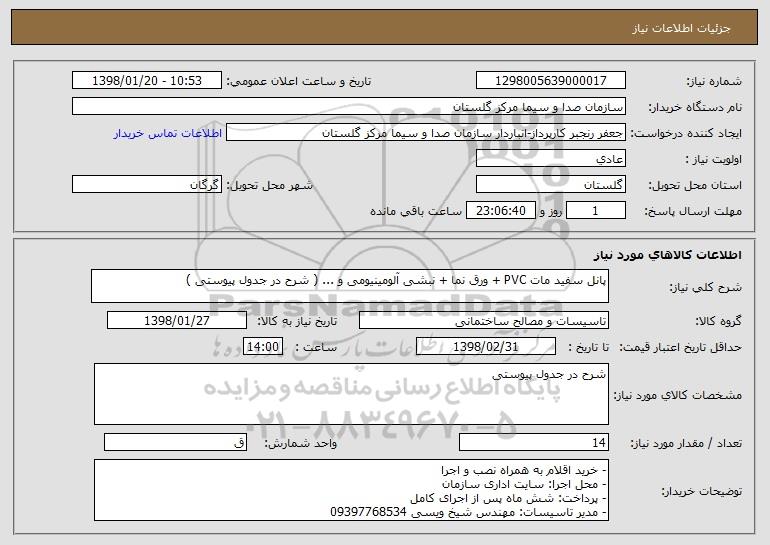Screen dimensions: 770x545
Task: Click the label اولویت نیاز
Action: click(x=714, y=159)
